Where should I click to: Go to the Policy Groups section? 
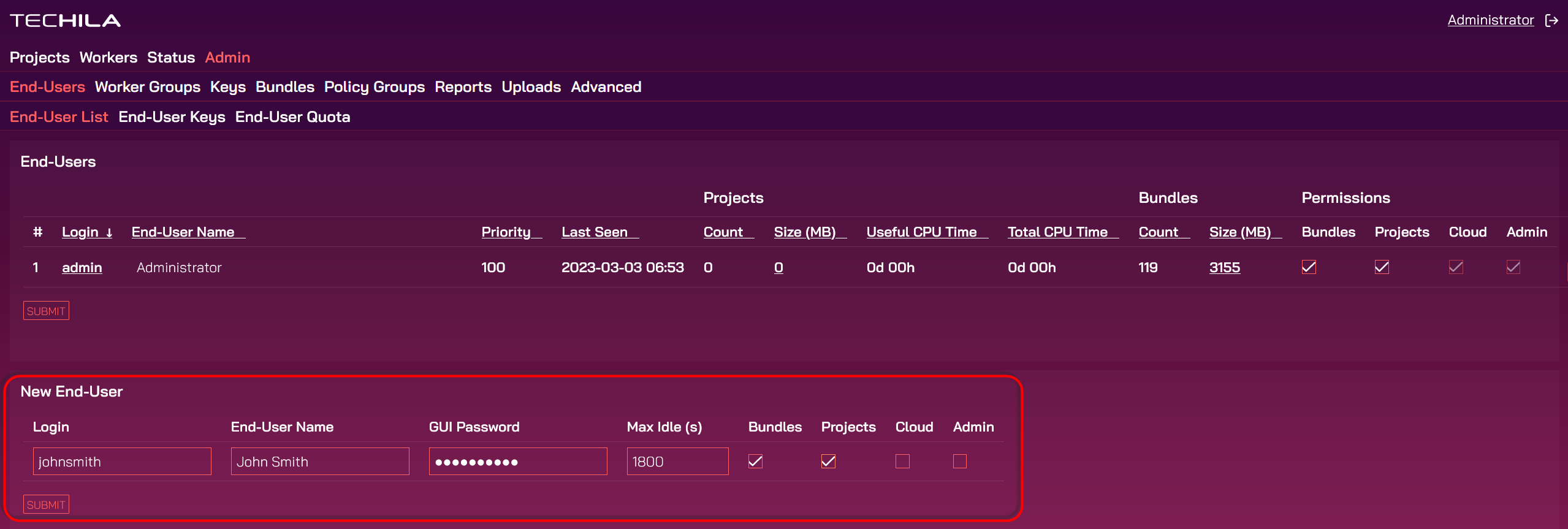374,87
